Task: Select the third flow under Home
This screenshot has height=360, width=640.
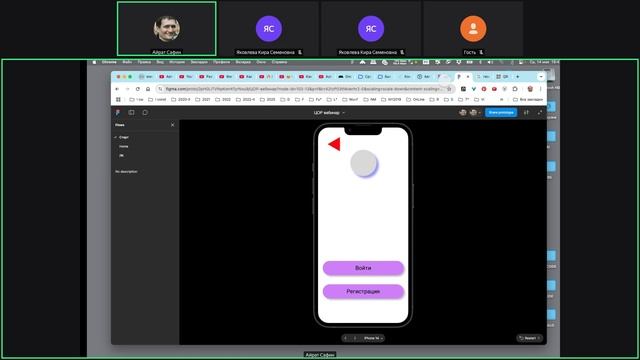Action: (121, 156)
